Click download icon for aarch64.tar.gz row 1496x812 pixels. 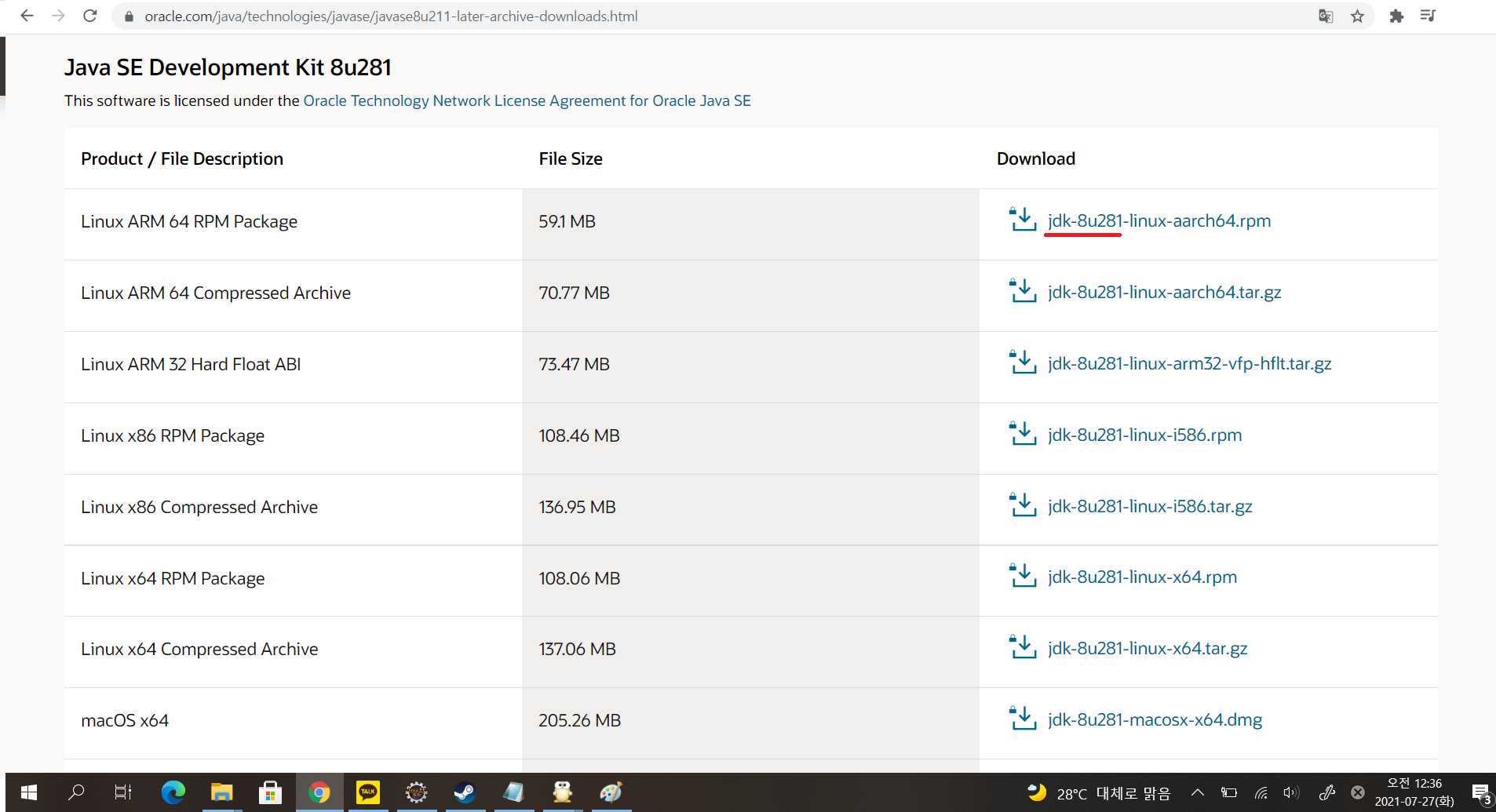tap(1023, 291)
